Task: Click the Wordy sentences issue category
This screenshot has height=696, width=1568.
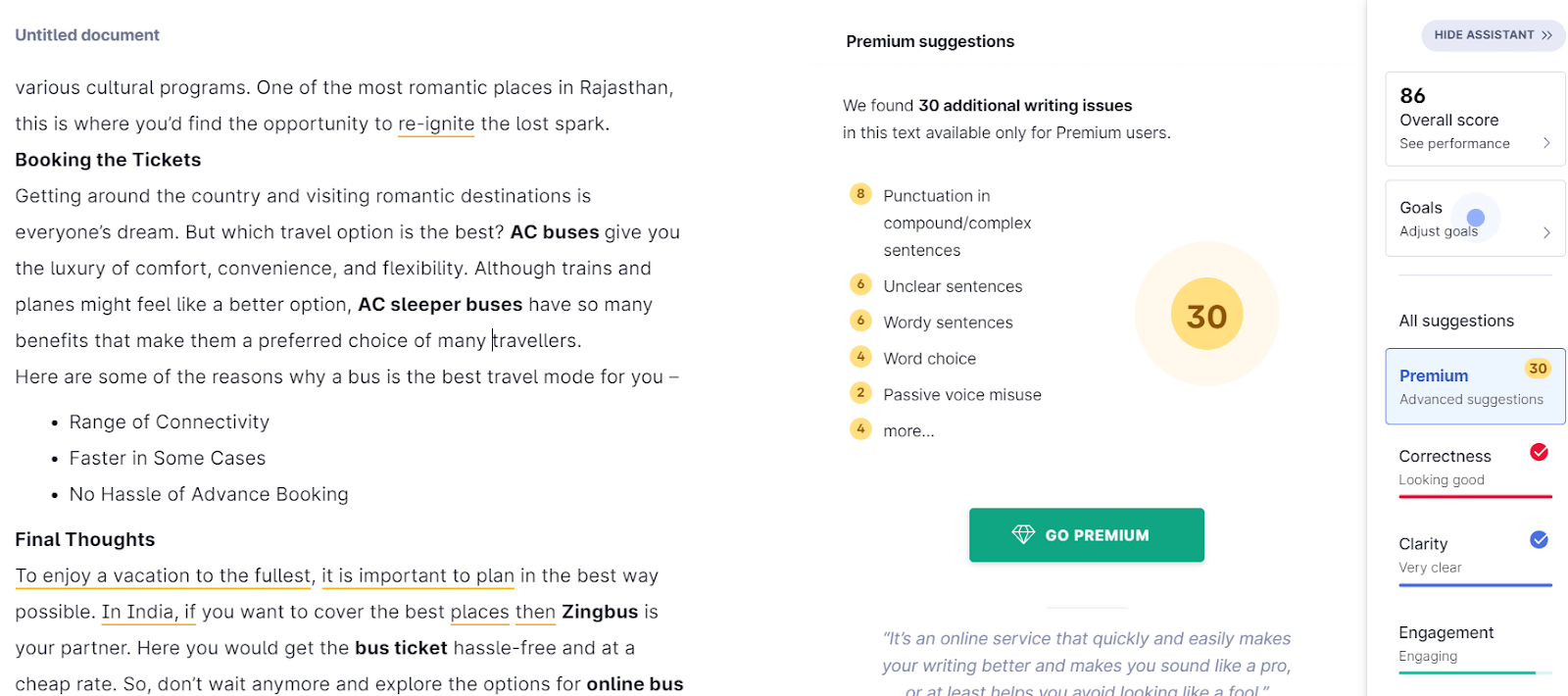Action: point(948,323)
